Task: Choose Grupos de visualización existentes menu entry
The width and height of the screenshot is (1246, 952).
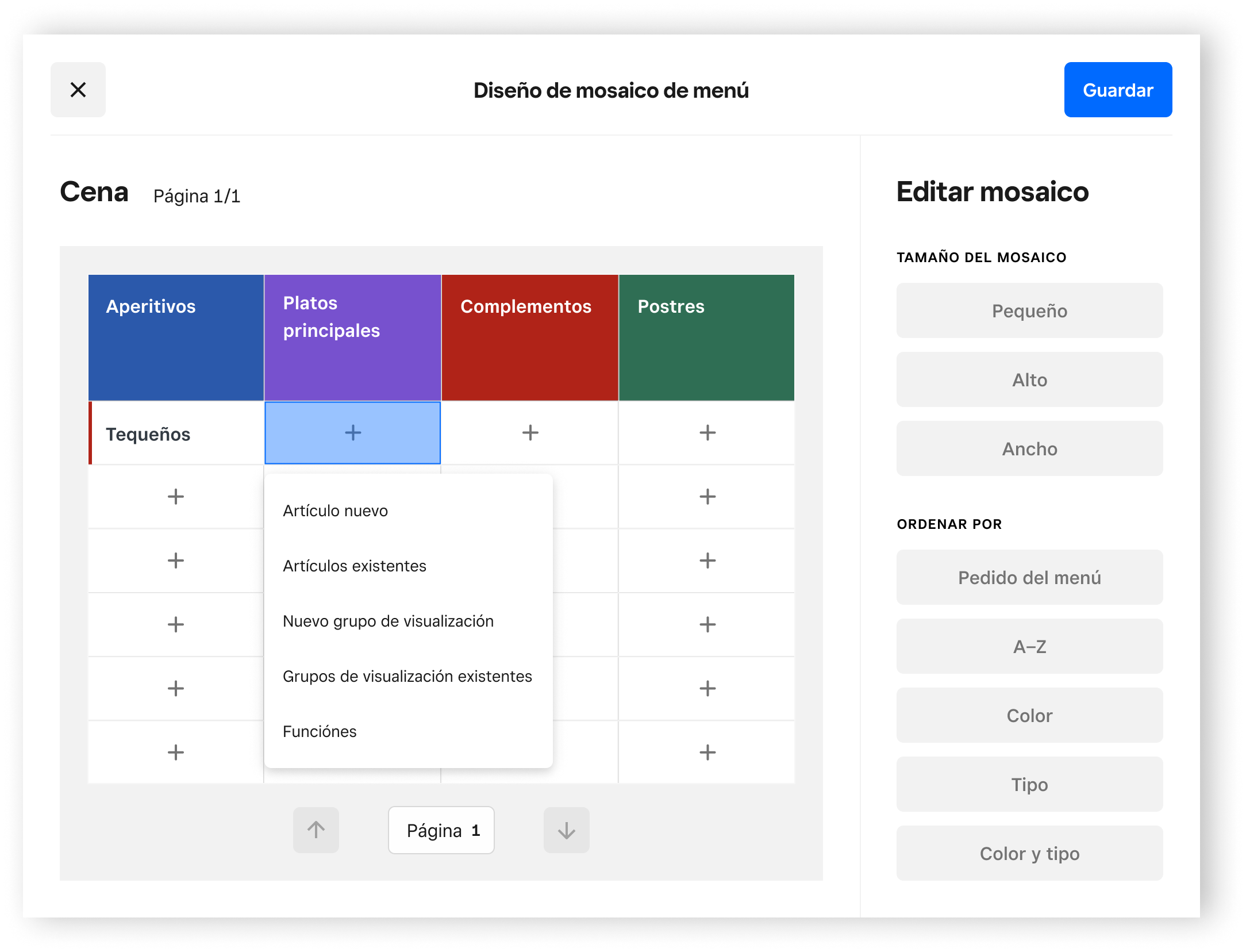Action: coord(407,676)
